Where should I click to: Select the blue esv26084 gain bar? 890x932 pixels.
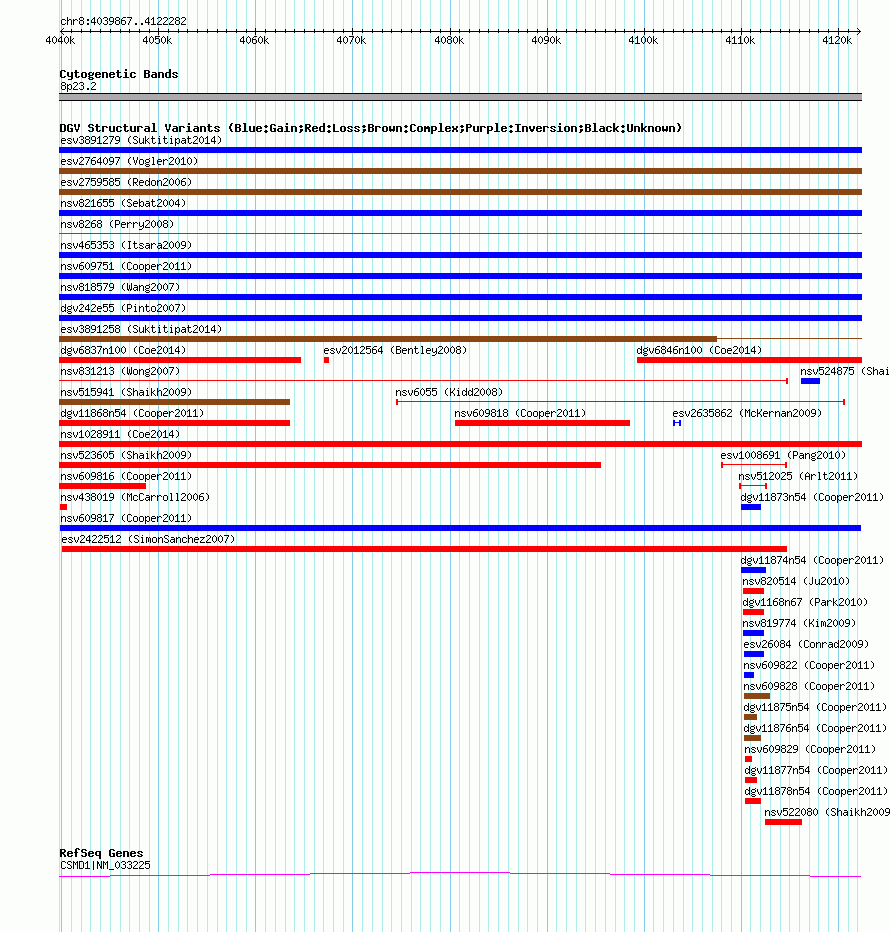coord(754,654)
